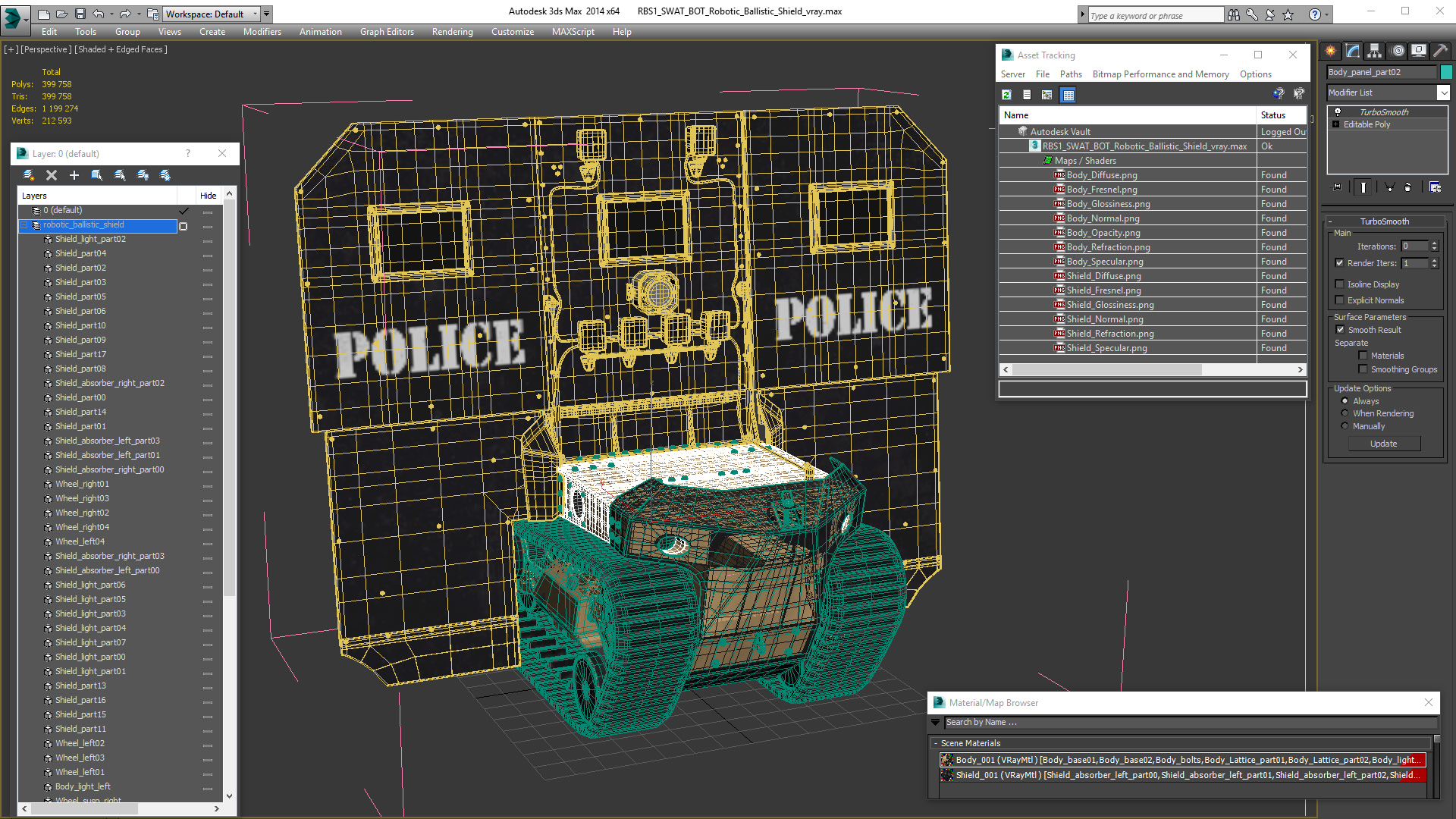Click Select Highlighted Objects icon in Layer dialog
The height and width of the screenshot is (819, 1456).
[97, 175]
